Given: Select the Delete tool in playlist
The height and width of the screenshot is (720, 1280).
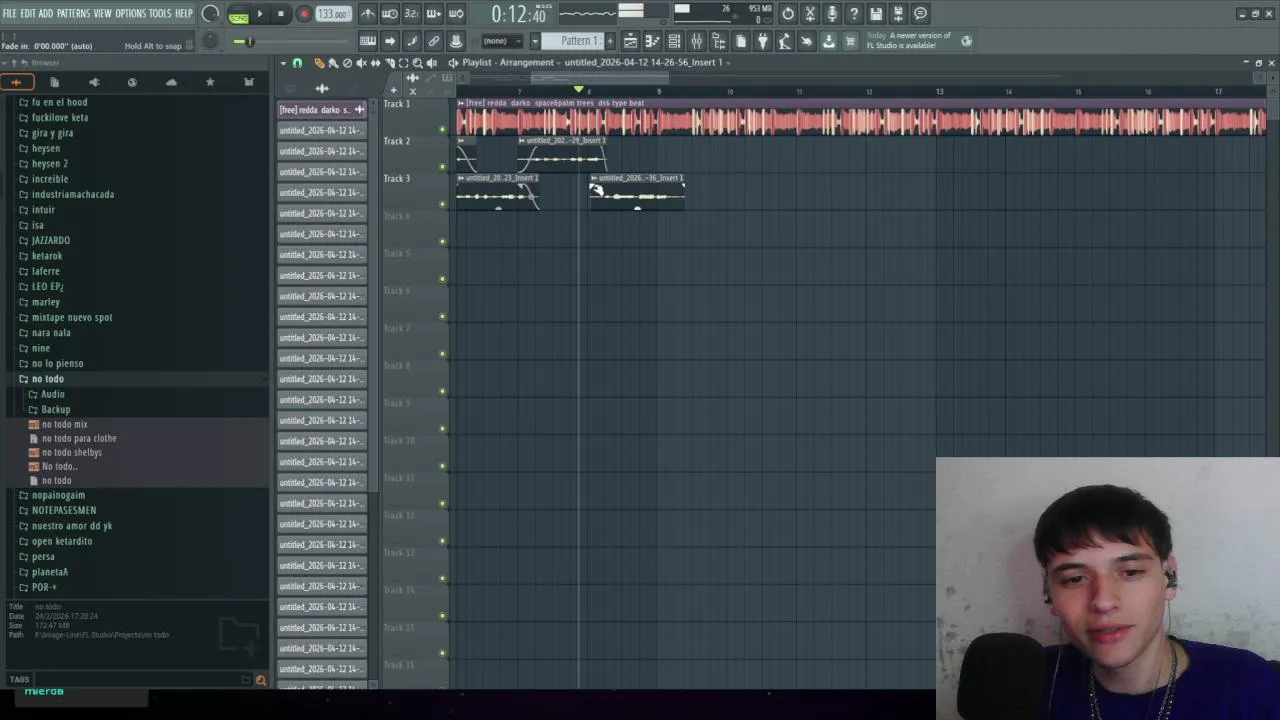Looking at the screenshot, I should 347,63.
